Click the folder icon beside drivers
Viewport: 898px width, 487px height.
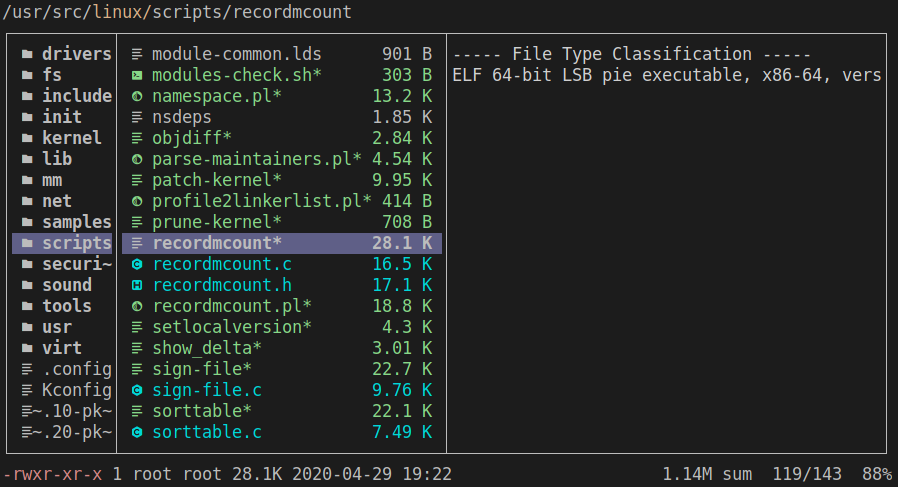27,54
